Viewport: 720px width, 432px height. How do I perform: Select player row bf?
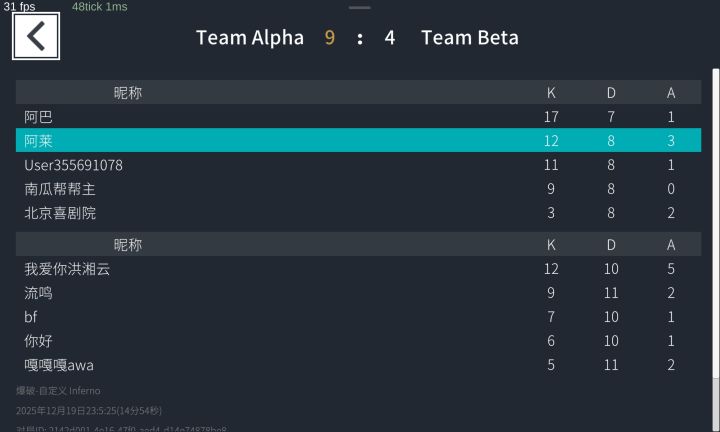point(358,317)
